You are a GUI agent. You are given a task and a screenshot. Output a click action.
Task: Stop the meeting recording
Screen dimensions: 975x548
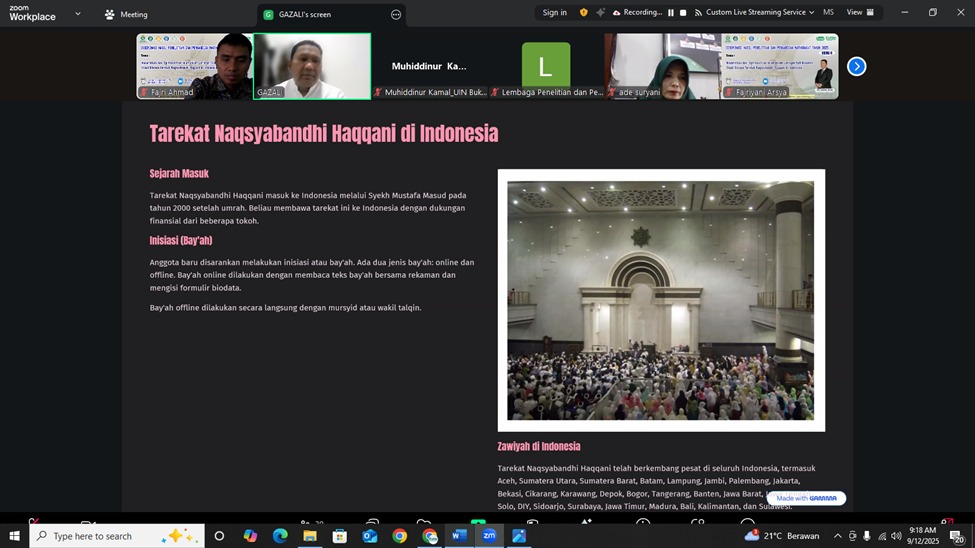pos(683,13)
